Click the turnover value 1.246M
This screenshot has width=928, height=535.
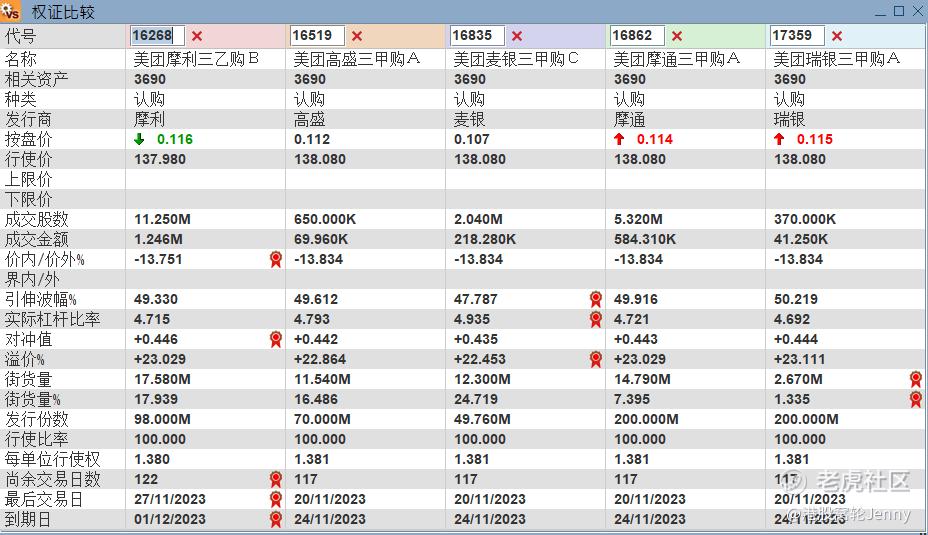158,240
